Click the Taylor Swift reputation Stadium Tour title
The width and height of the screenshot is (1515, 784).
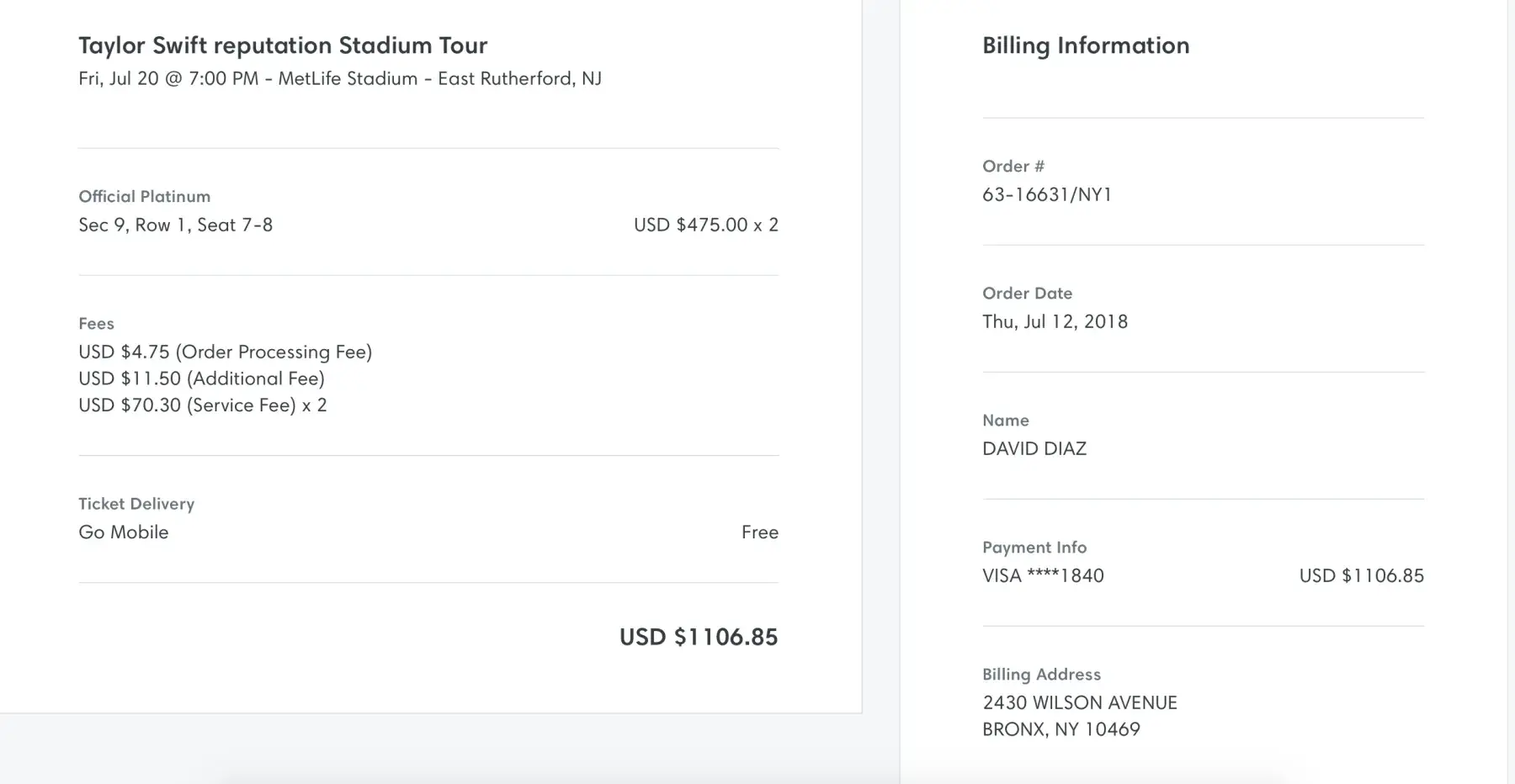pyautogui.click(x=283, y=45)
